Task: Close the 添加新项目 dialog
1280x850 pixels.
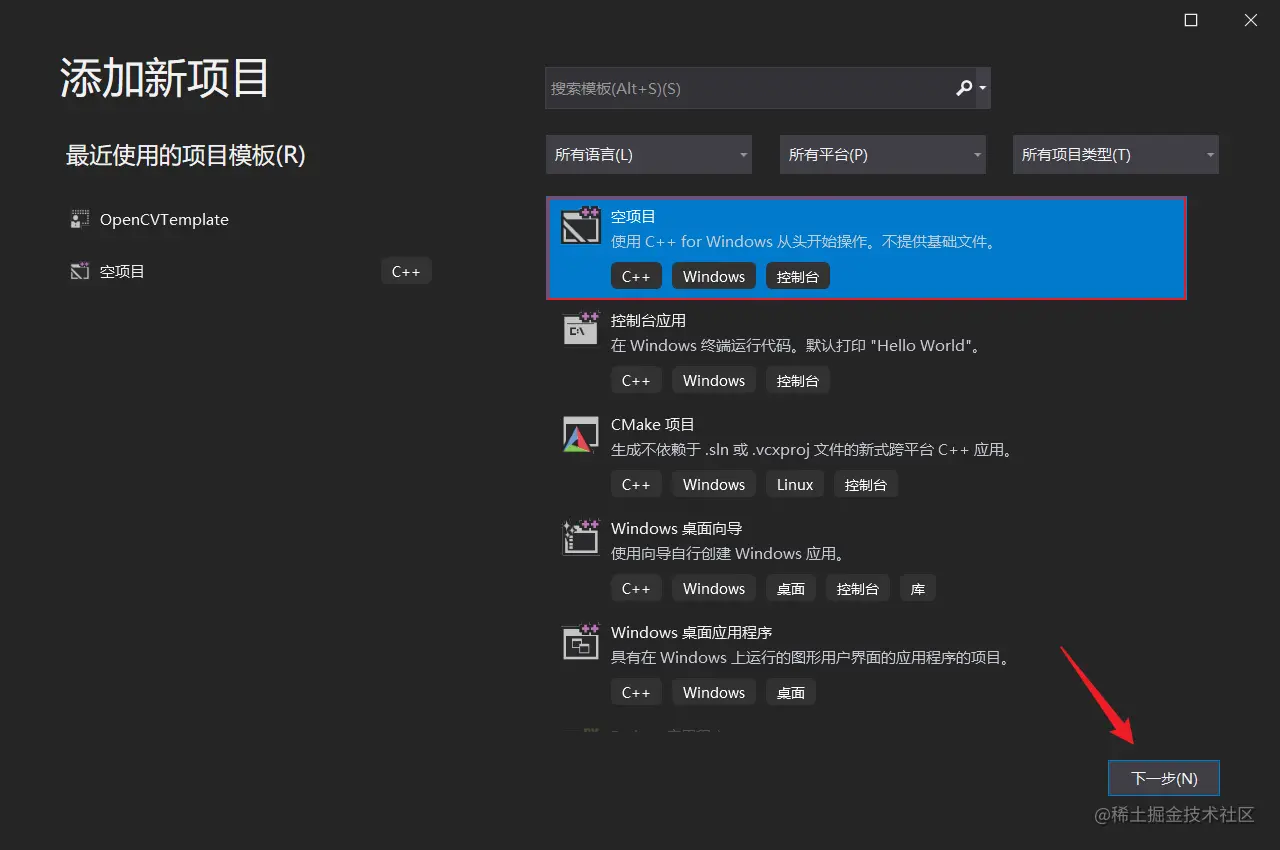Action: pos(1250,20)
